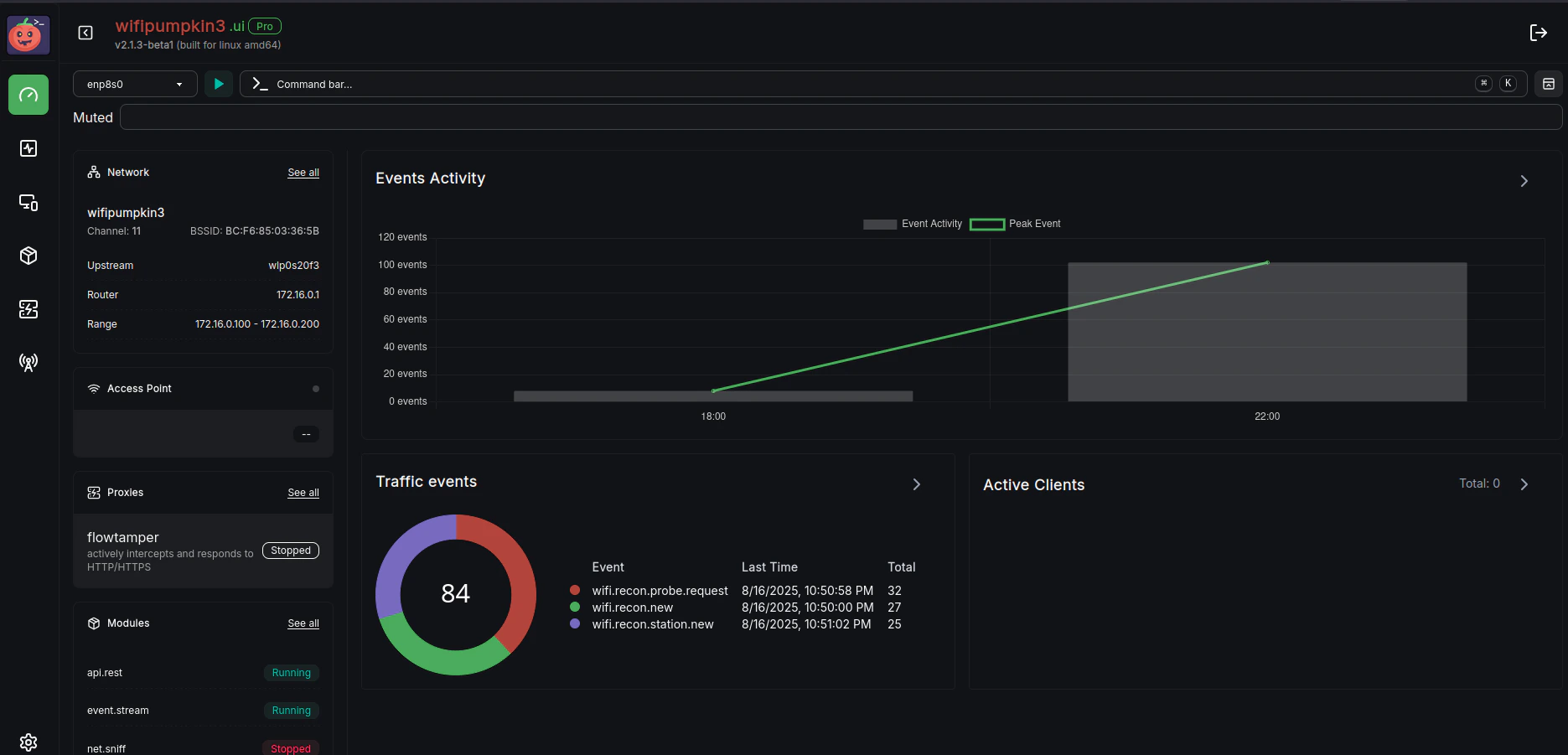Click the green play button
Screen dimensions: 1568x755
pyautogui.click(x=219, y=84)
